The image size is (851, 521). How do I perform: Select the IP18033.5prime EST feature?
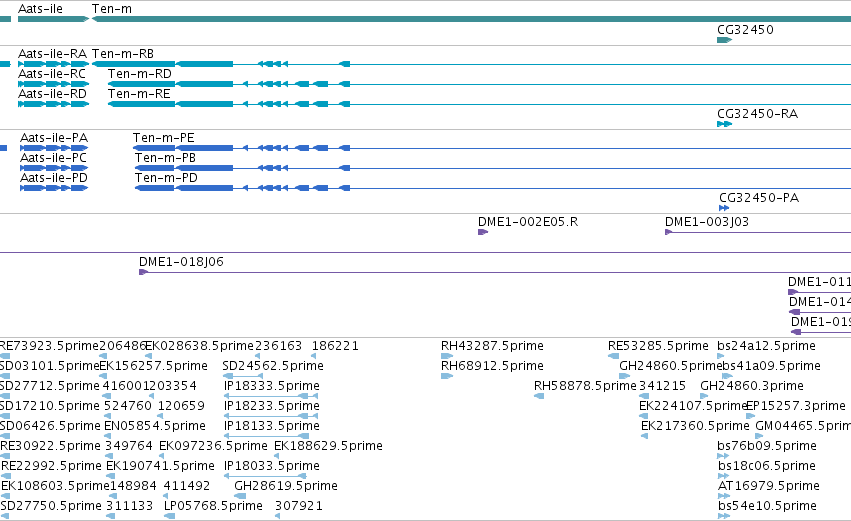pyautogui.click(x=265, y=476)
